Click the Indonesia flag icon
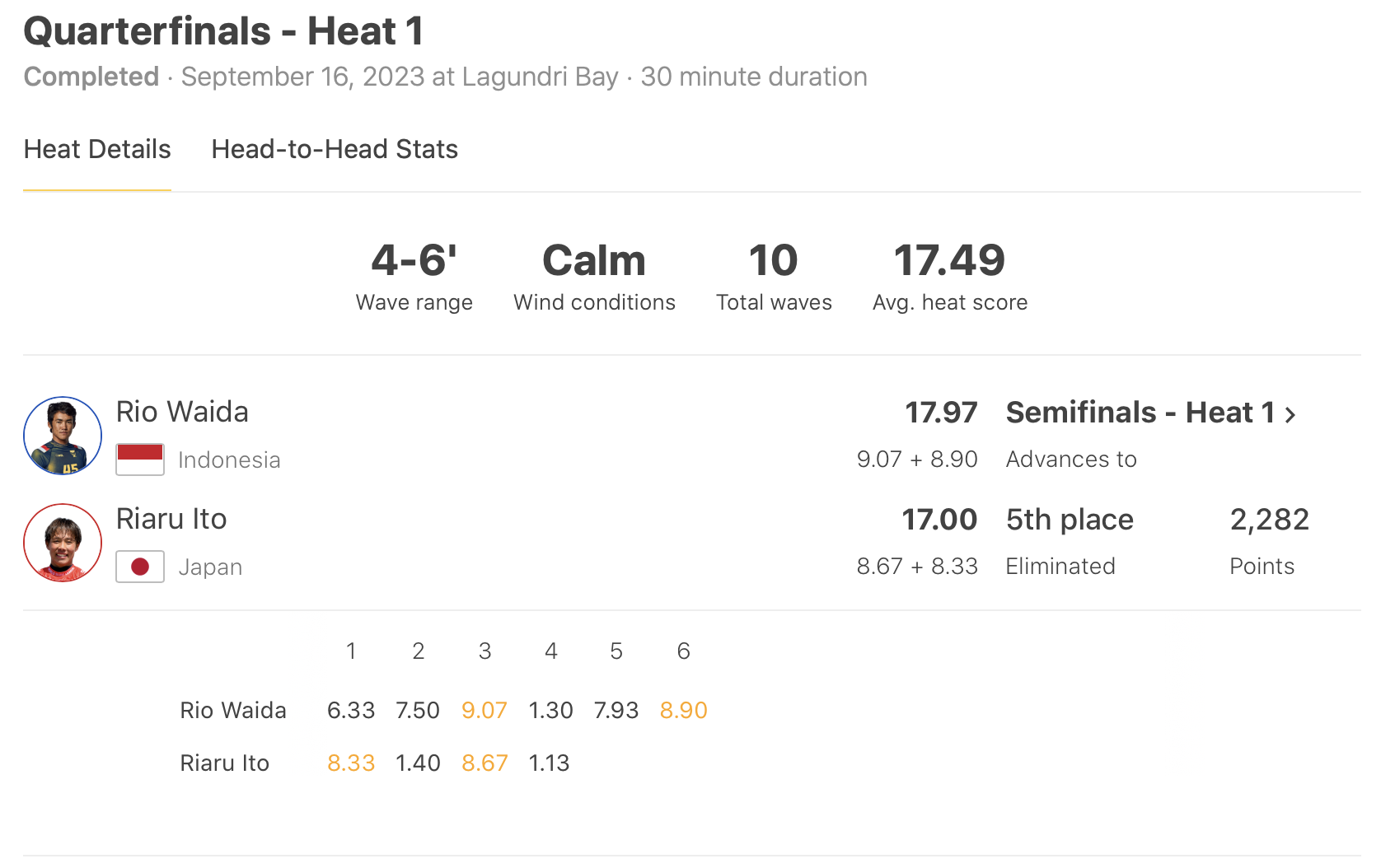The width and height of the screenshot is (1381, 868). coord(140,460)
